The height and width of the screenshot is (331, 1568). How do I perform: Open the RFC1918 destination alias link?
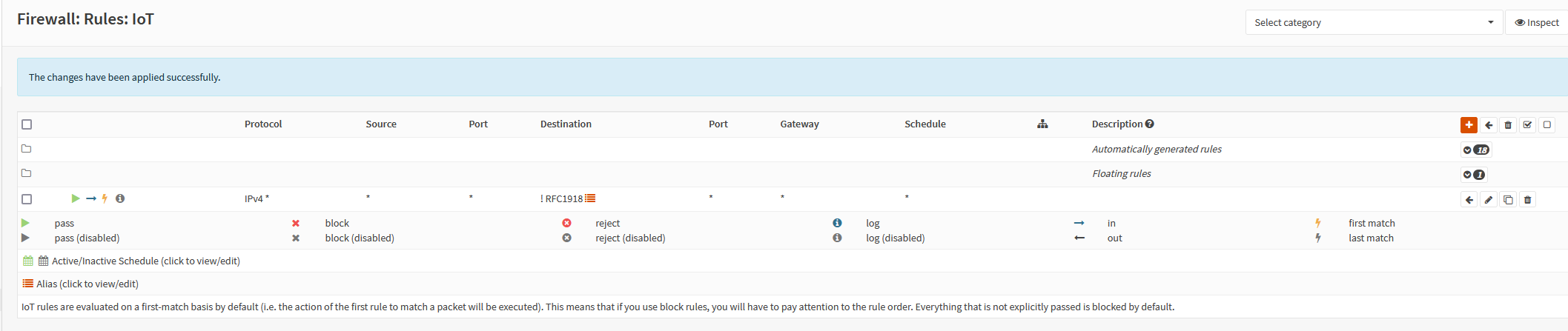(563, 198)
